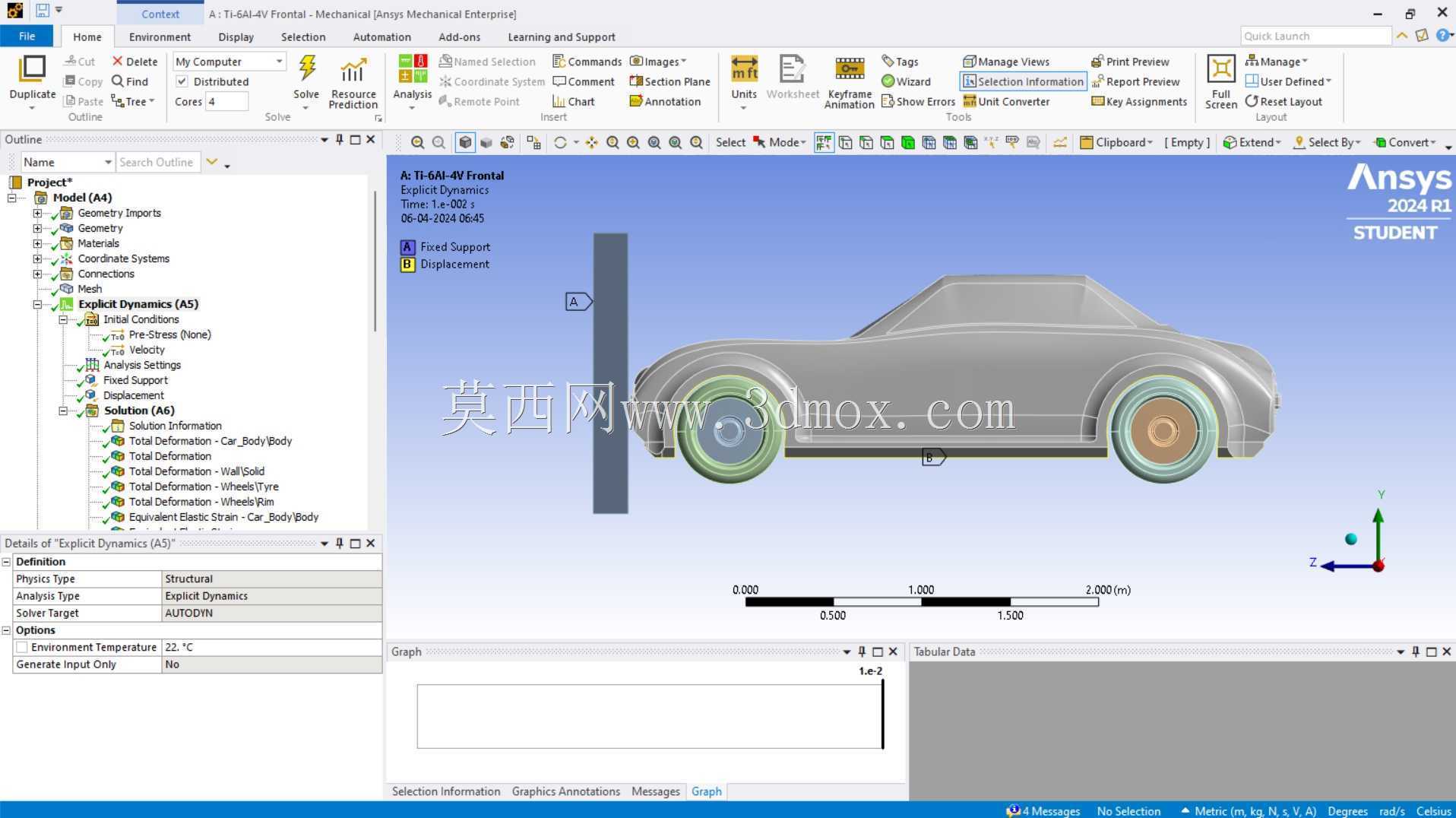1456x818 pixels.
Task: Open the File menu
Action: point(27,36)
